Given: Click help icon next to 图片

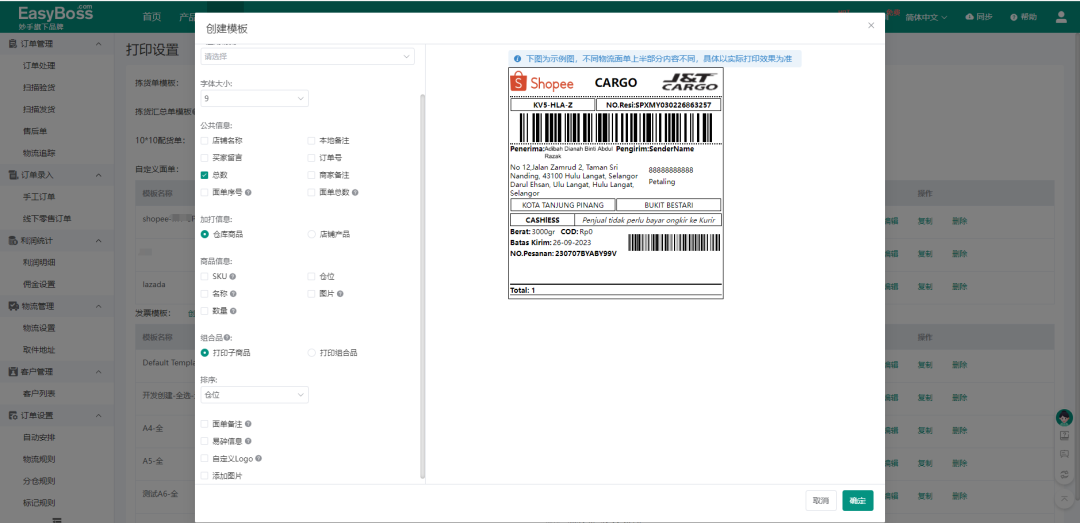Looking at the screenshot, I should point(340,294).
